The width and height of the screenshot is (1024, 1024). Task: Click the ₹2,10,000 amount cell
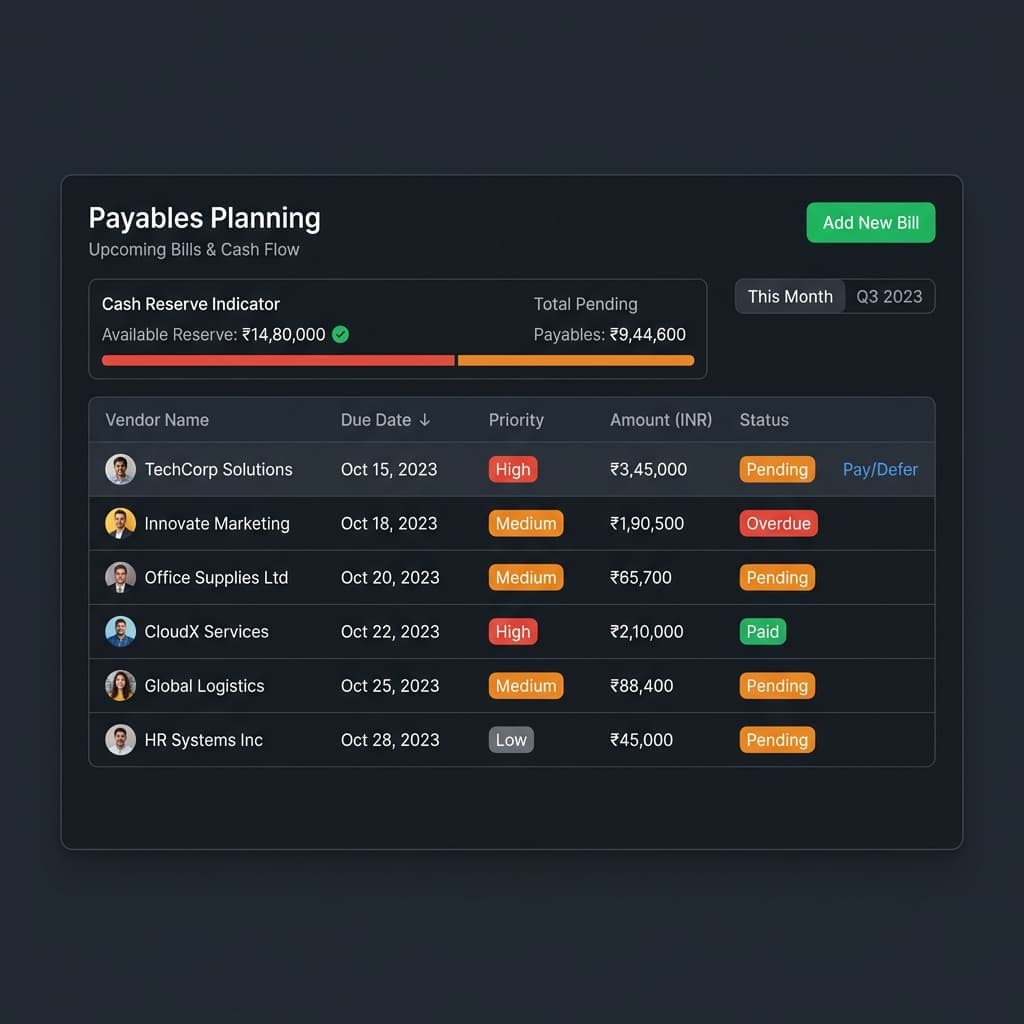647,632
